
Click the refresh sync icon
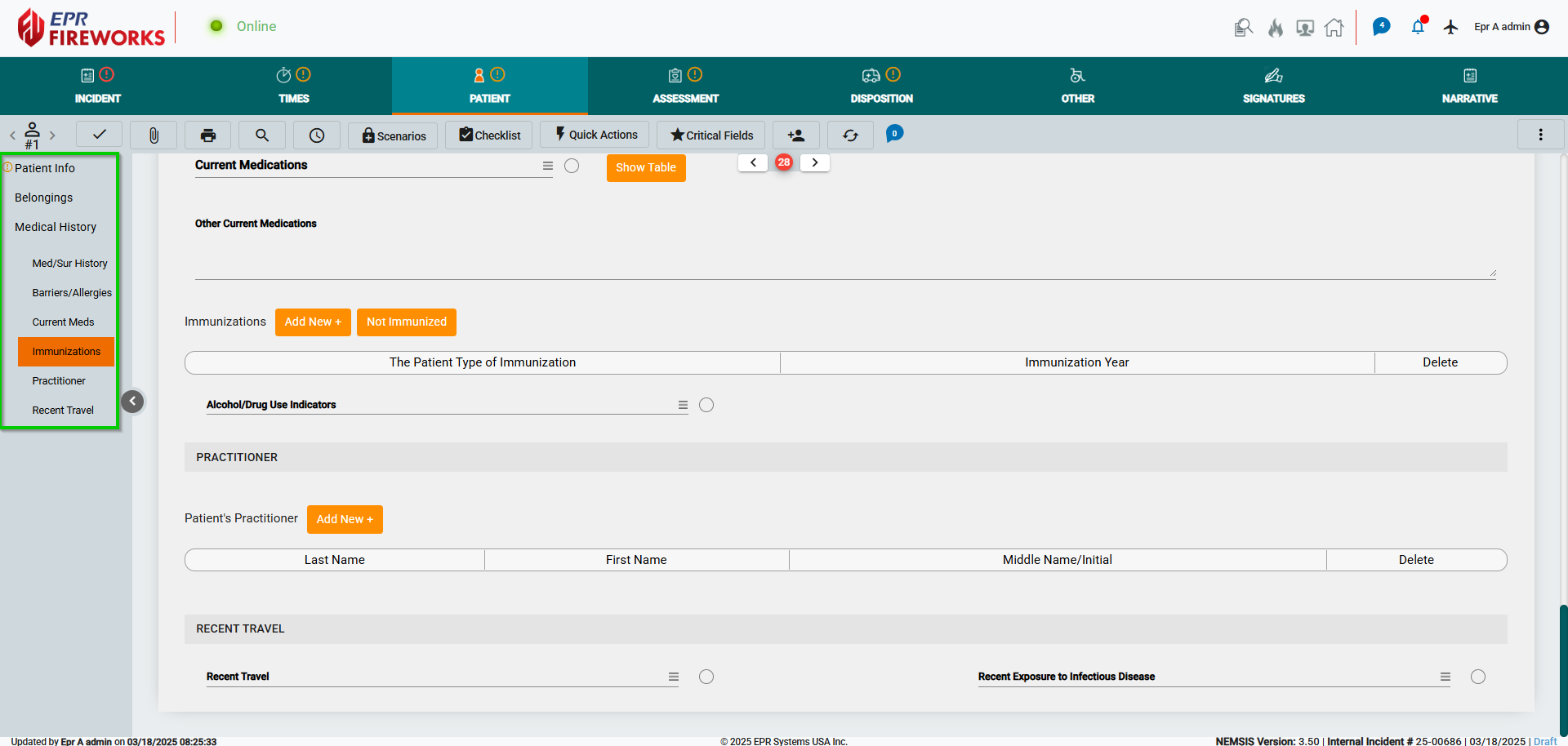click(x=850, y=135)
